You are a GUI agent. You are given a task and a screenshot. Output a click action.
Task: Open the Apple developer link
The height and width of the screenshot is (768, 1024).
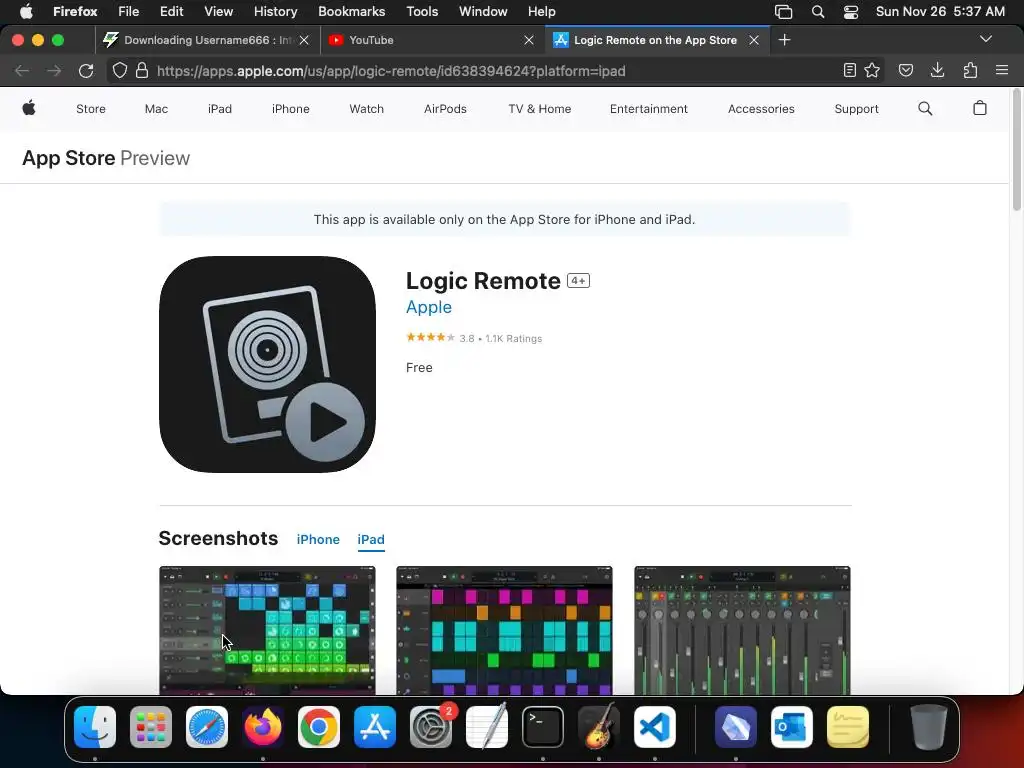[428, 307]
